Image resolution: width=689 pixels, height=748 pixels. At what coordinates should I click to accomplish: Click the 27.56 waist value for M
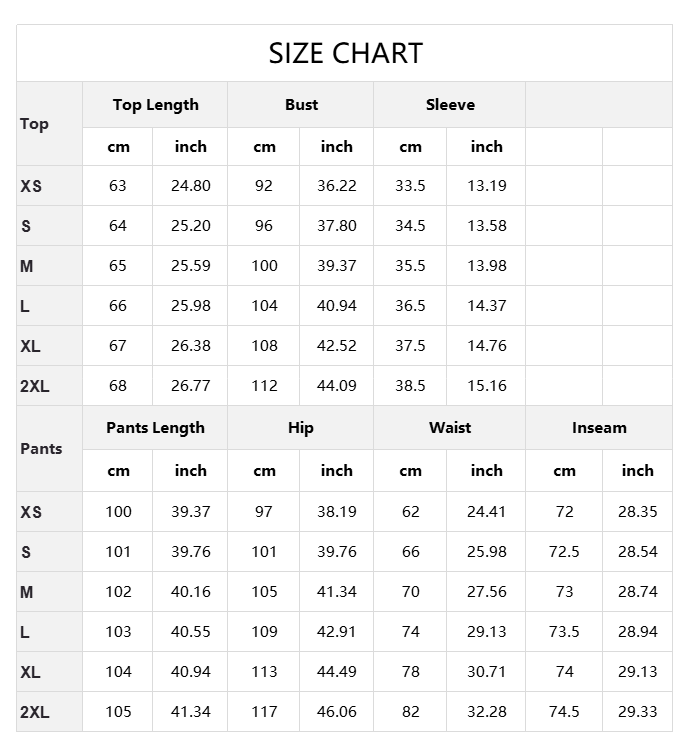(487, 592)
